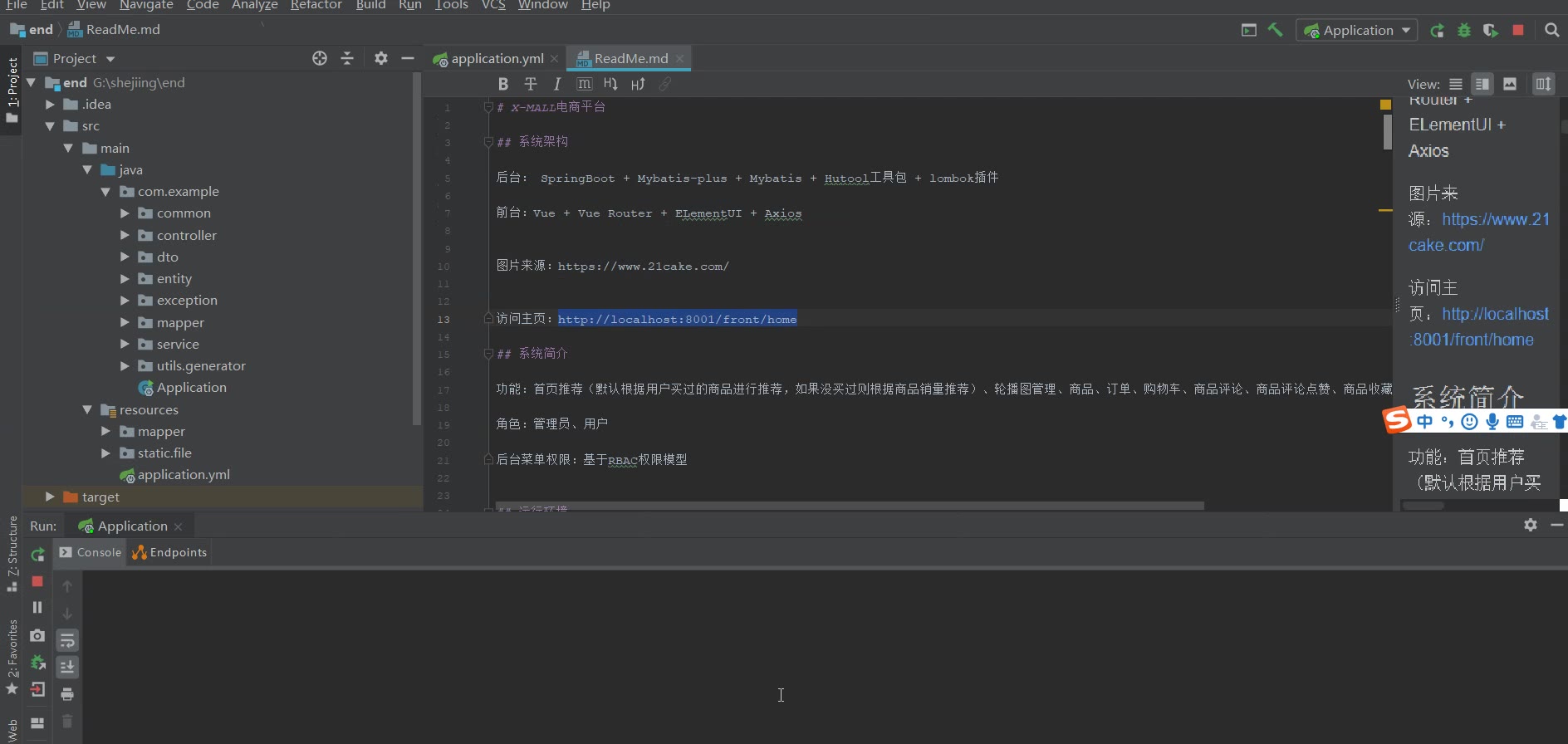Screen dimensions: 1568x744
Task: Expand the target folder
Action: pyautogui.click(x=50, y=497)
